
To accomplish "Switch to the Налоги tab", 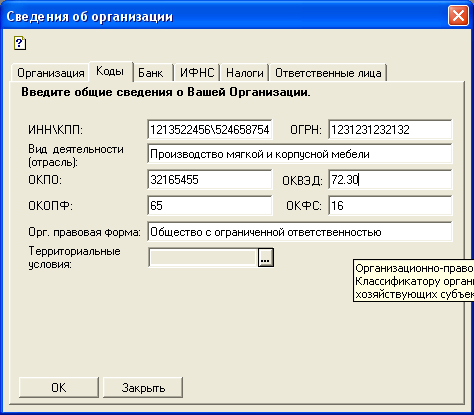I will (x=245, y=72).
